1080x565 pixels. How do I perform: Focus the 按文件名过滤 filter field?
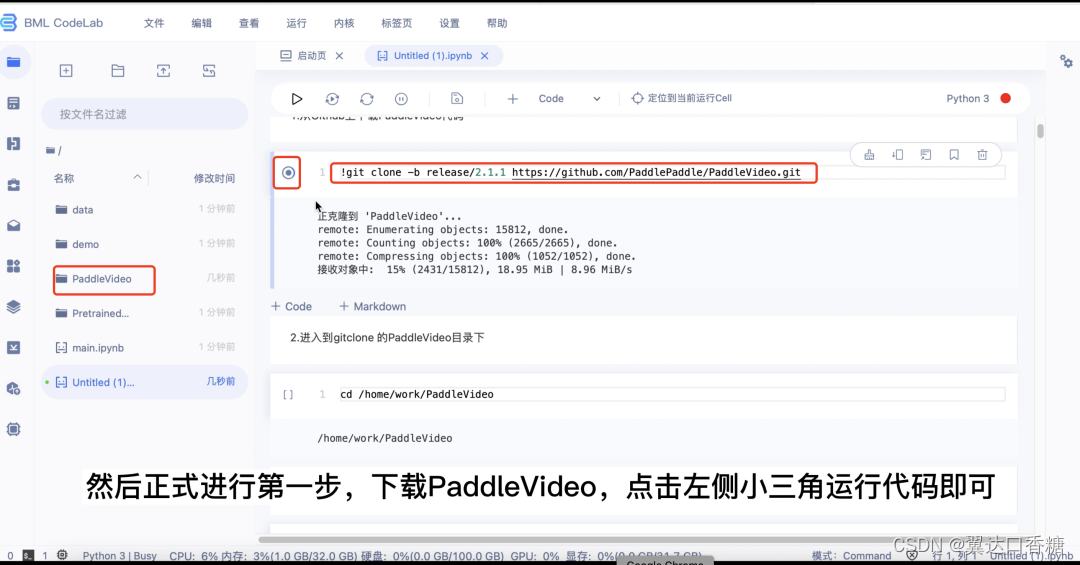[x=144, y=114]
